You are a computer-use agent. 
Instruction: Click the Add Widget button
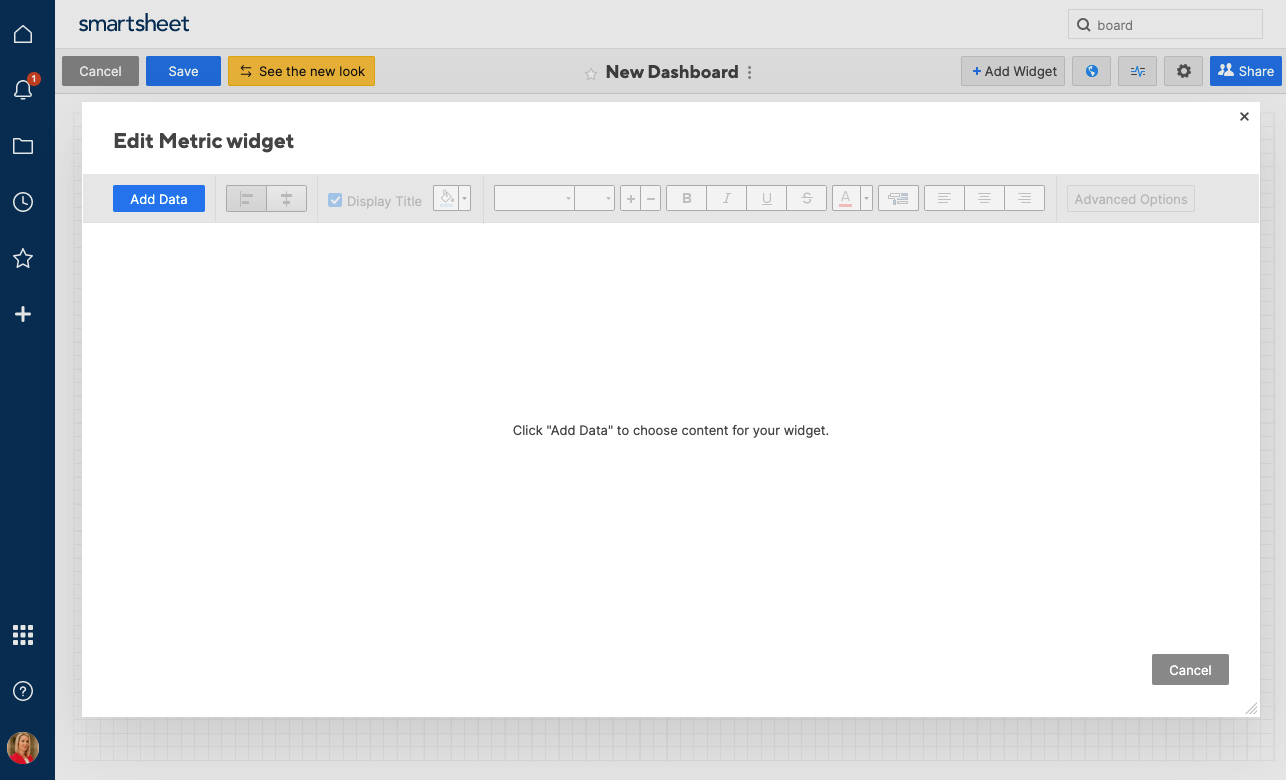1013,71
